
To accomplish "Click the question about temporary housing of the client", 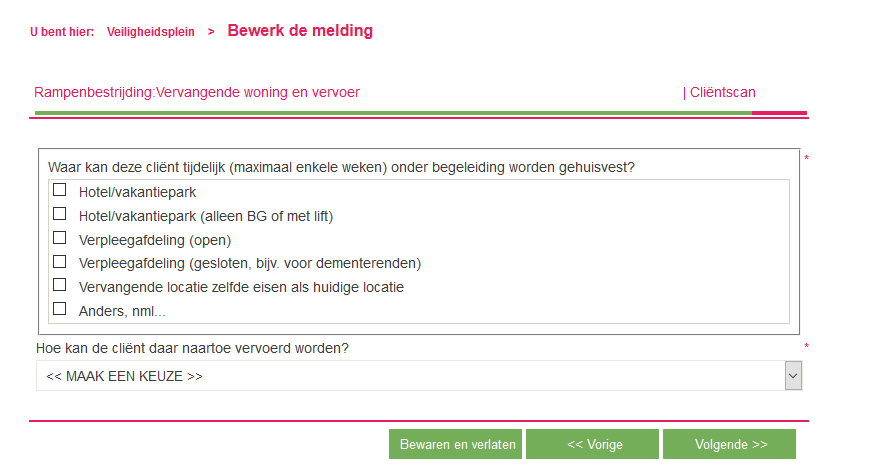I will pos(341,167).
